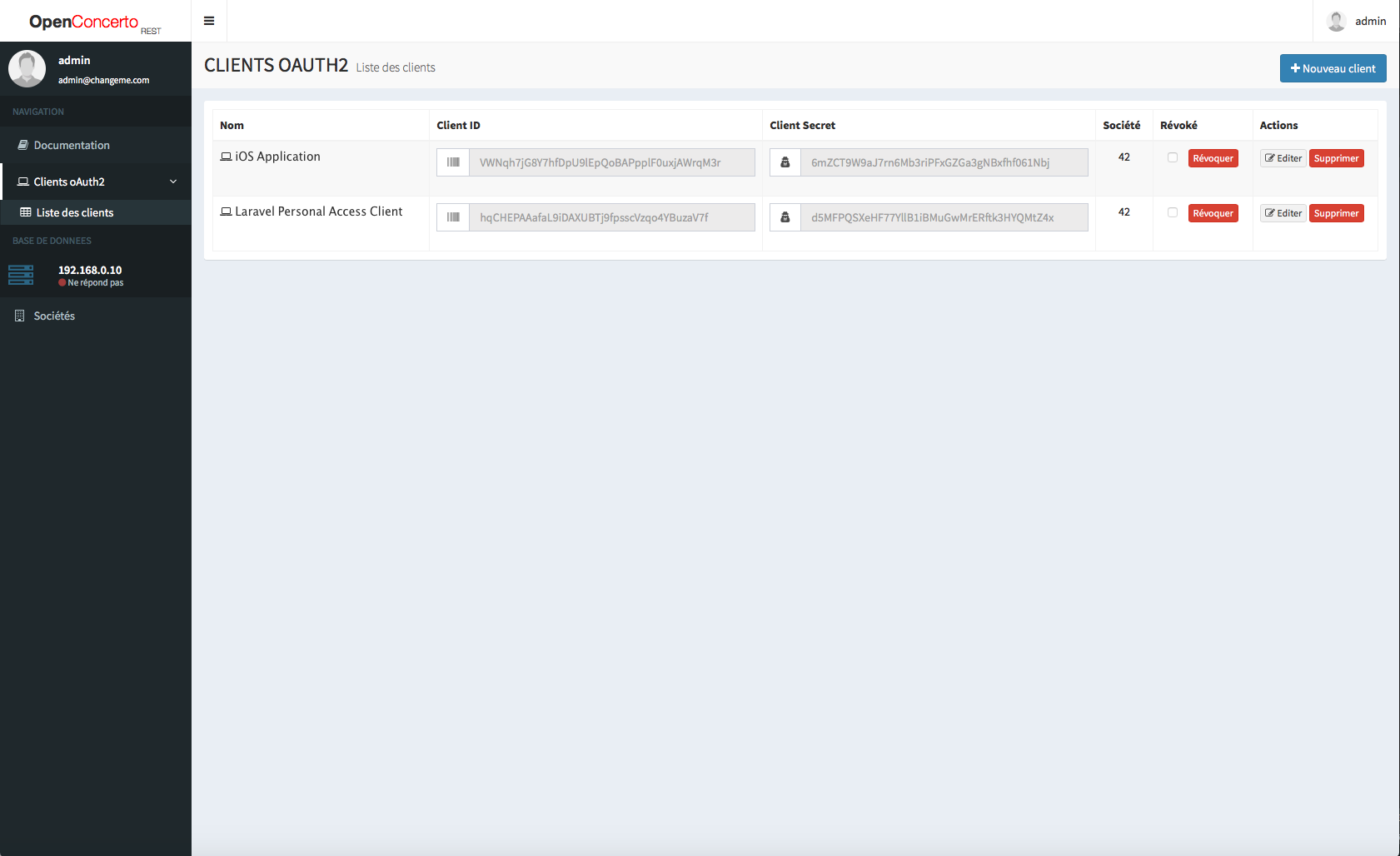Click the Clients oAuth2 laptop icon
Viewport: 1400px width, 856px height.
23,182
